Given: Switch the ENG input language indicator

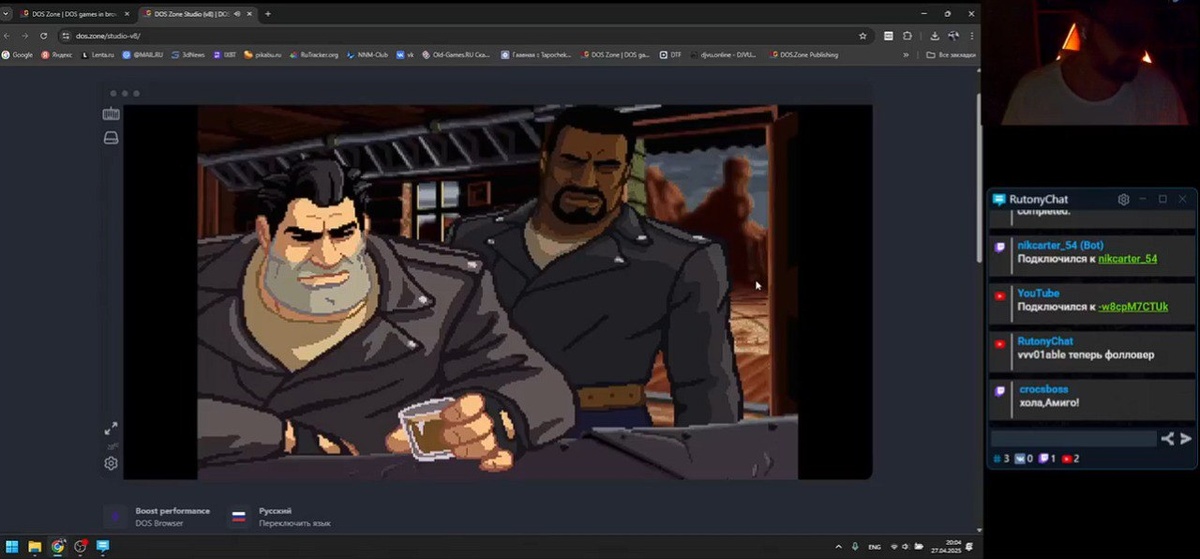Looking at the screenshot, I should tap(874, 547).
